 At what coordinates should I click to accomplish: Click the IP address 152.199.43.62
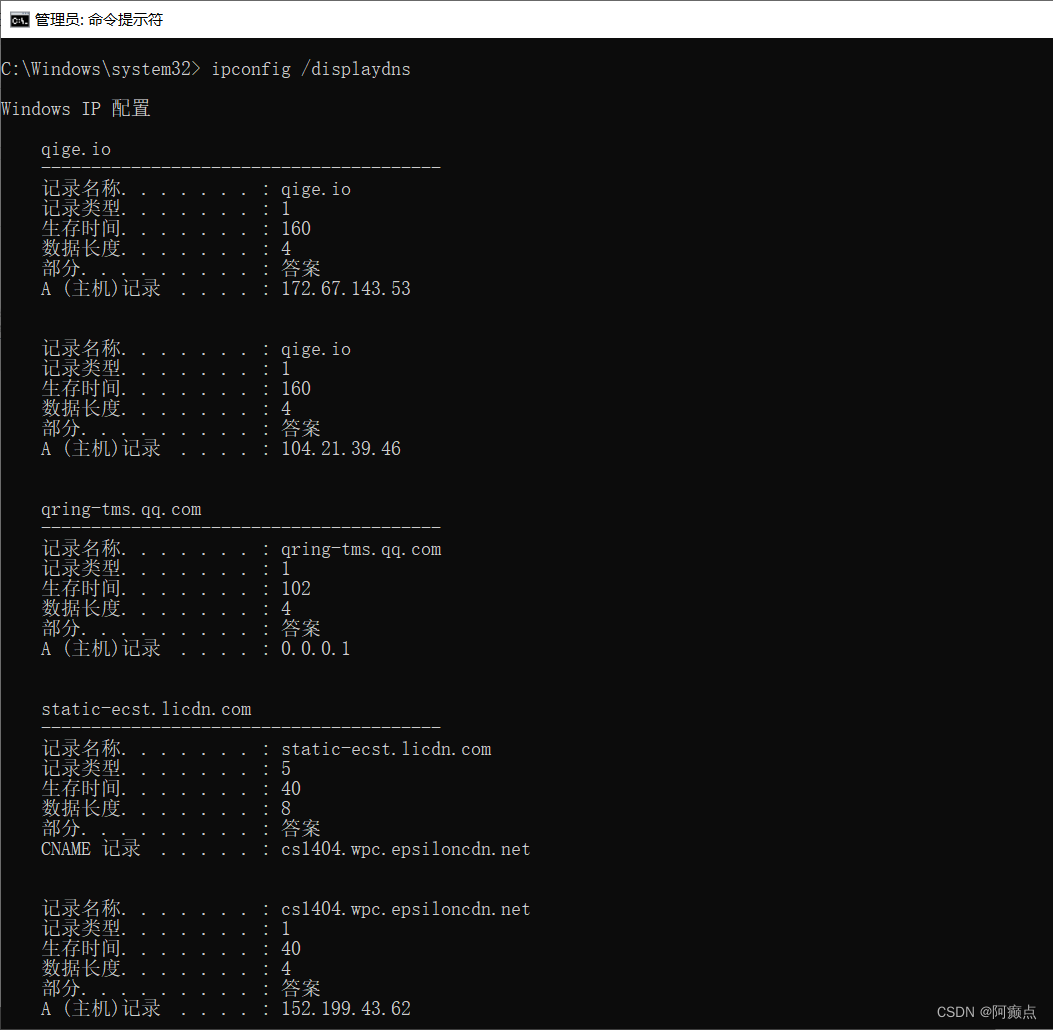[x=346, y=1009]
